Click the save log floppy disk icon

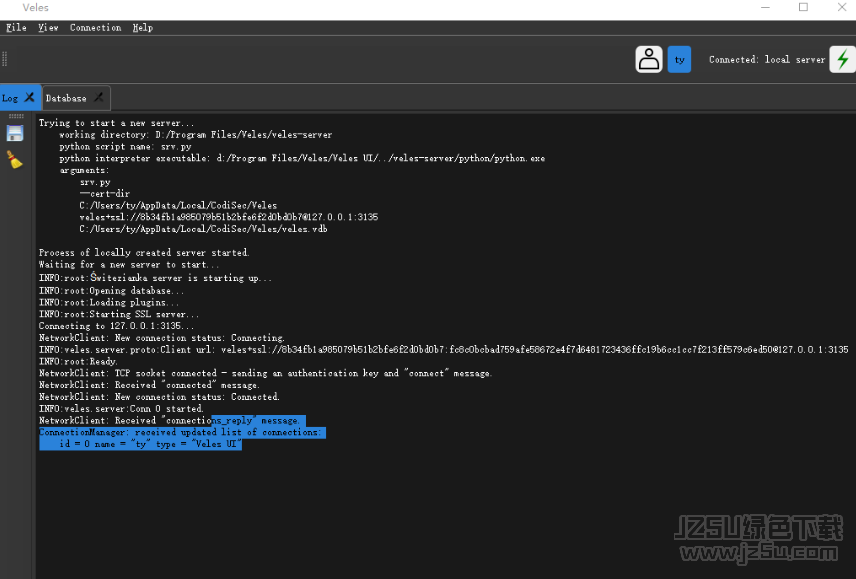point(15,134)
